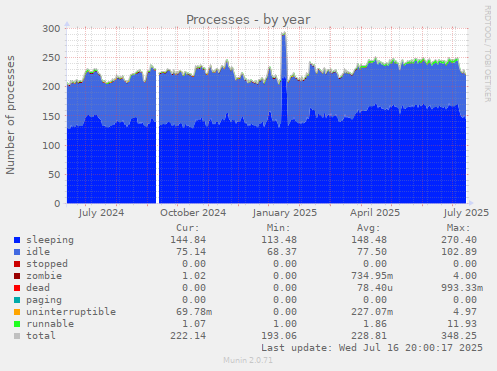
Task: Click the dead legend color swatch
Action: point(17,288)
